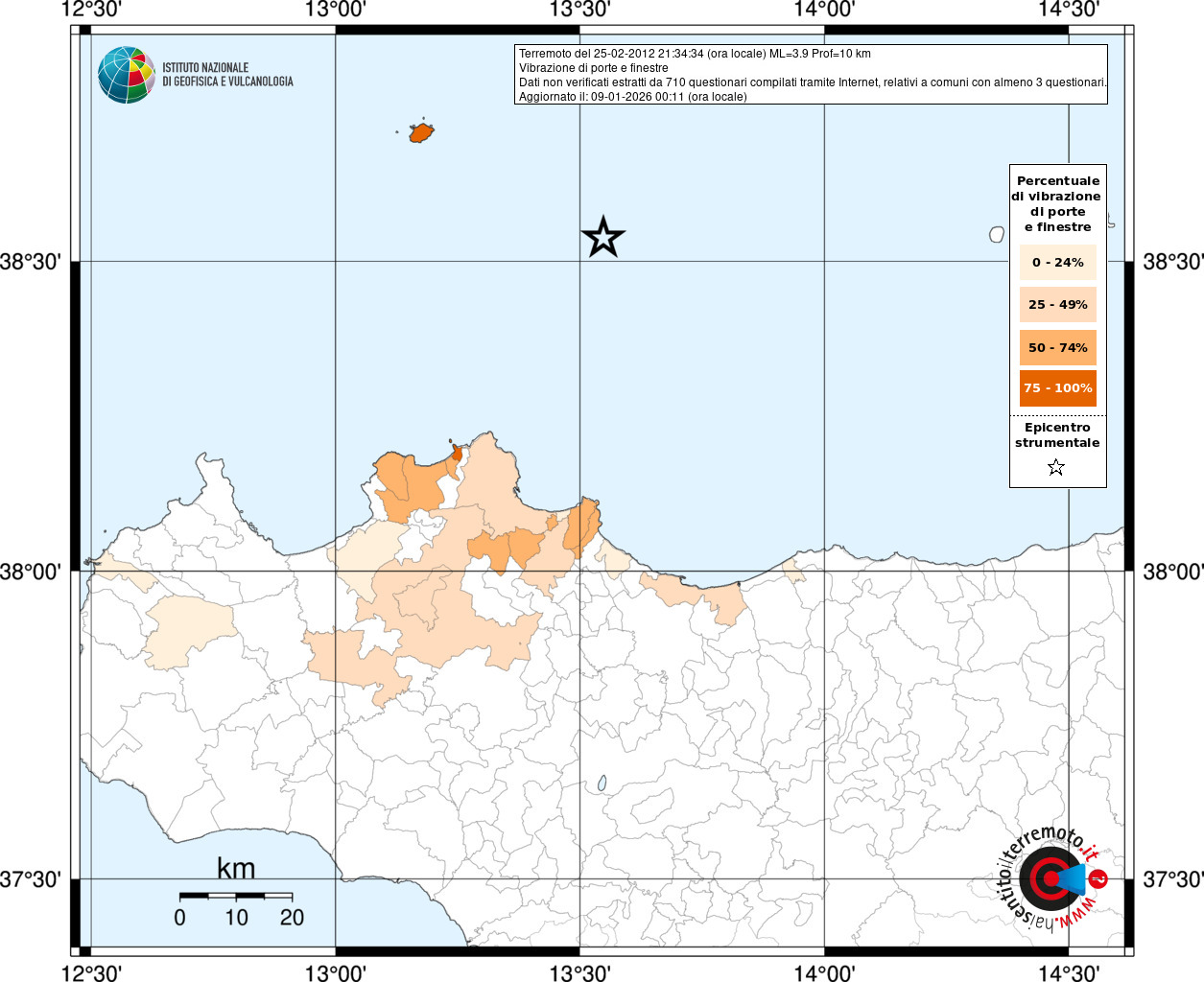Click the dark orange patch on Palermo's coast
The image size is (1204, 982).
457,452
